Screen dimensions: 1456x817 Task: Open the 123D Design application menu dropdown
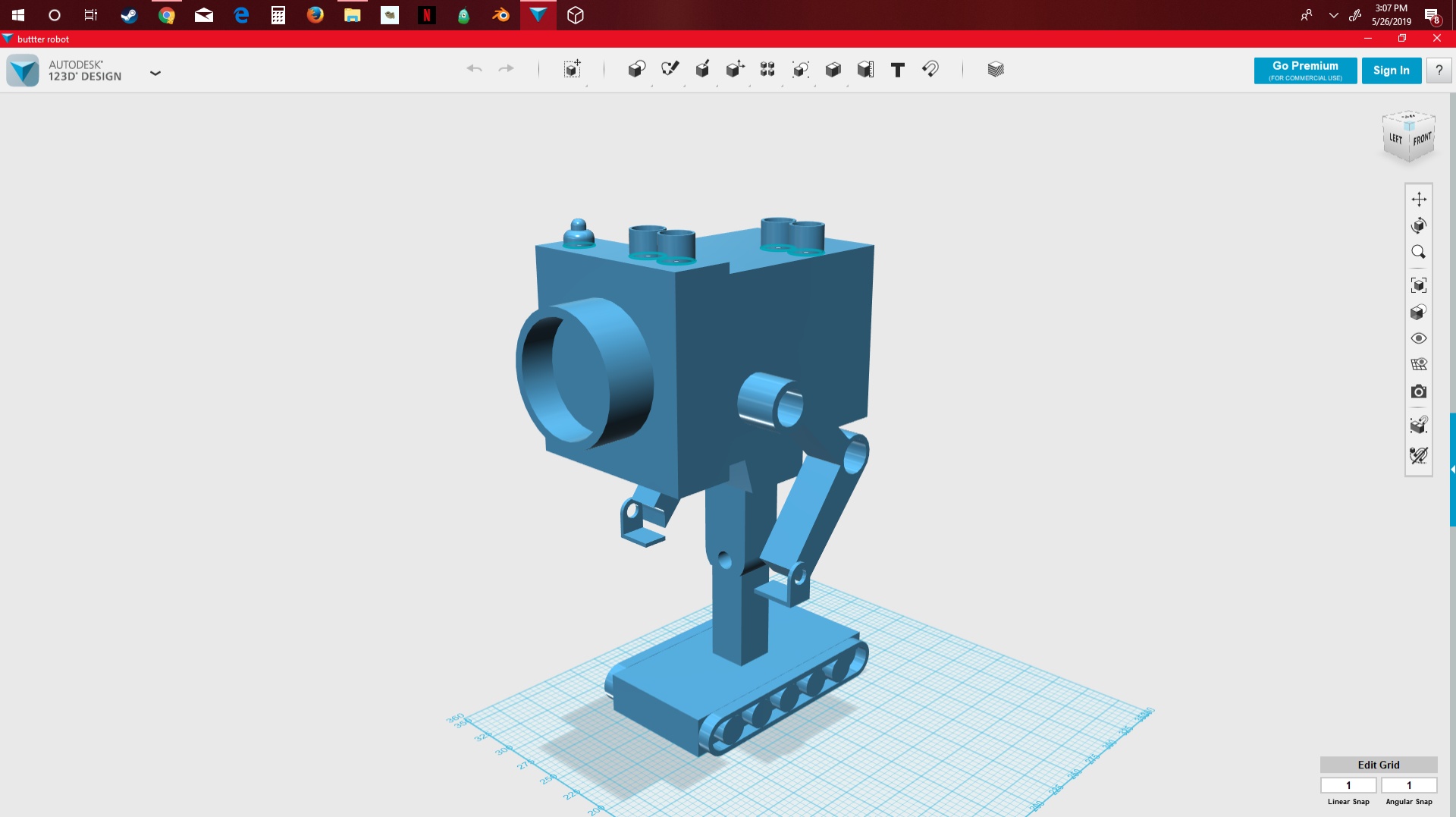pos(155,73)
